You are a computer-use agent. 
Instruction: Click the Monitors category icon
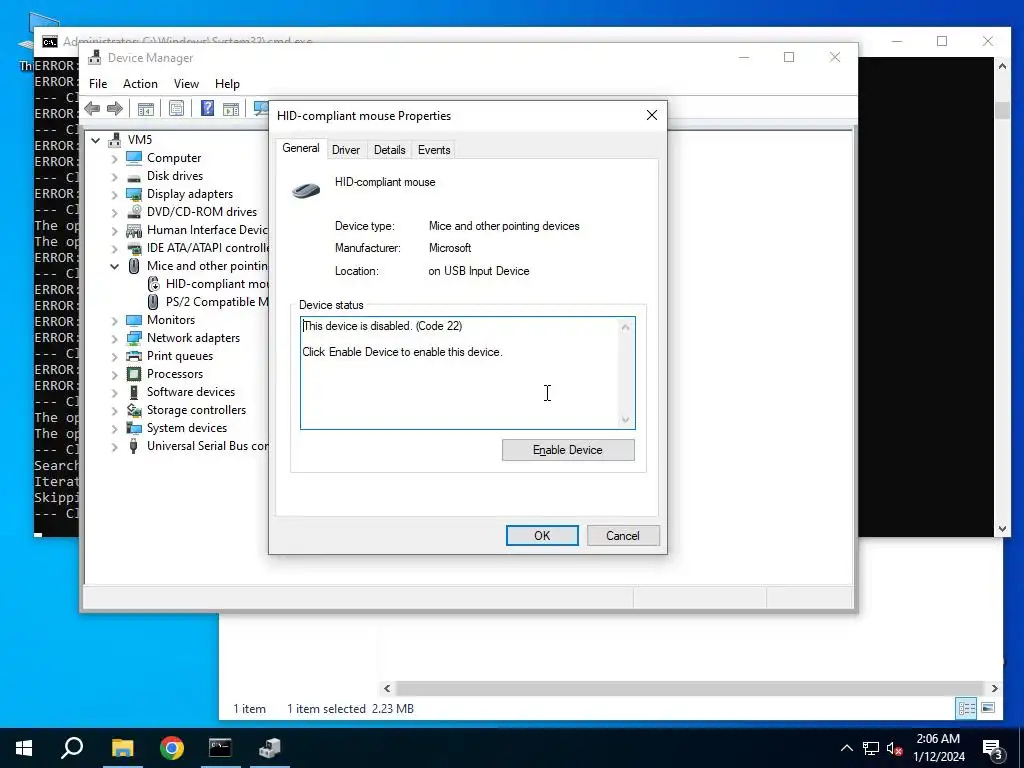click(x=134, y=320)
